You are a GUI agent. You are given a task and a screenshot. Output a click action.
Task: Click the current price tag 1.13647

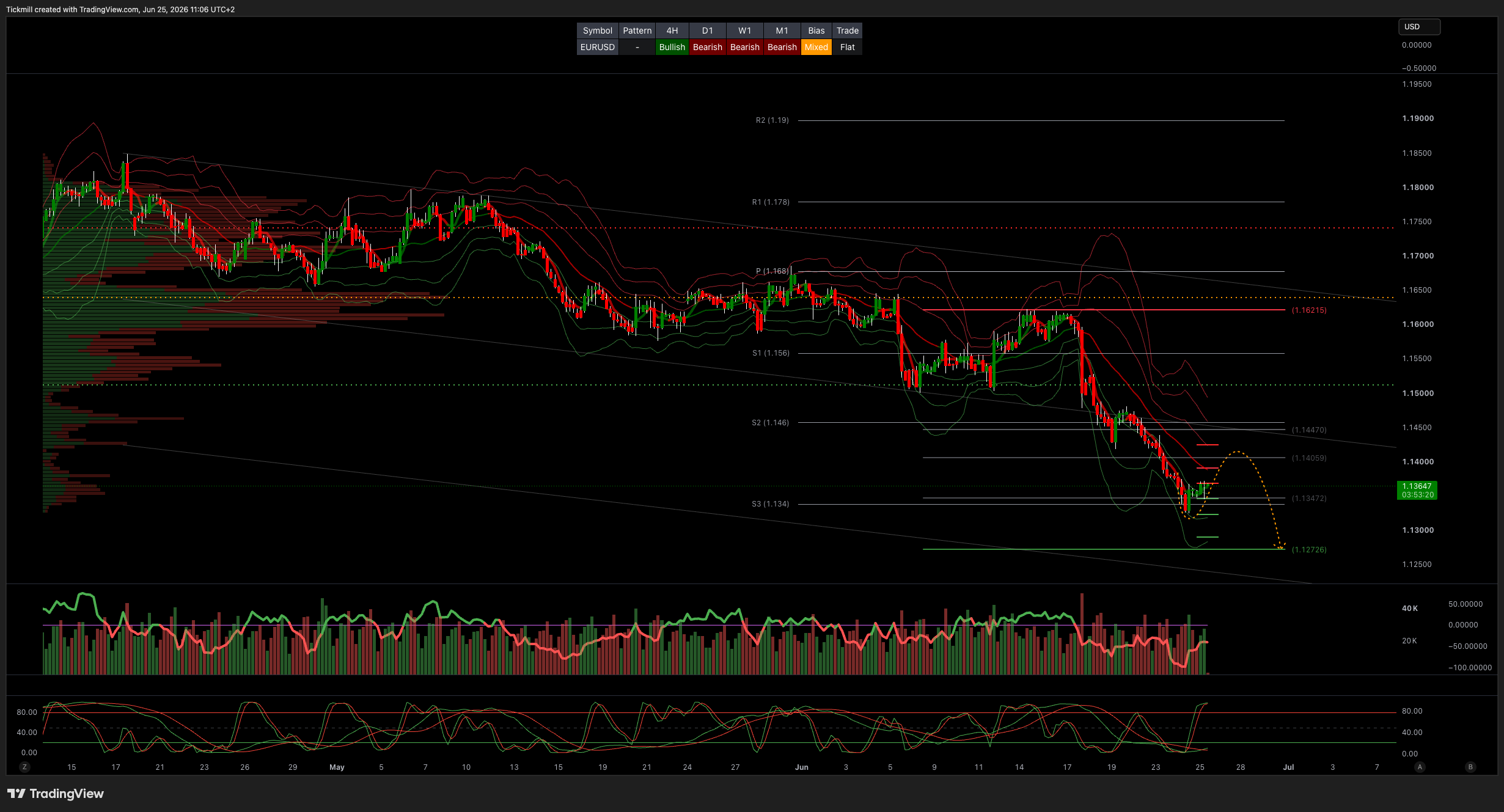click(1417, 490)
